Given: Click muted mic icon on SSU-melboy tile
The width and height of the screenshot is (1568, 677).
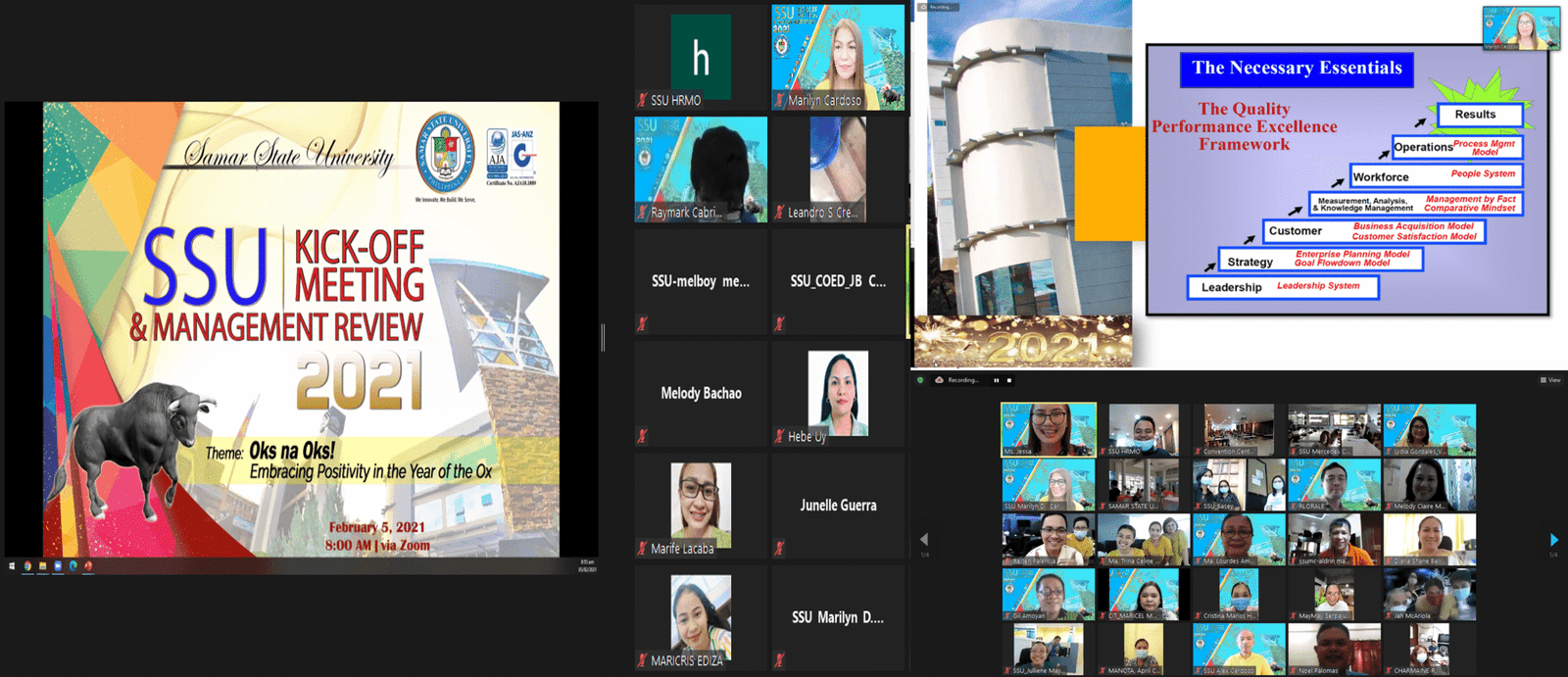Looking at the screenshot, I should [643, 323].
